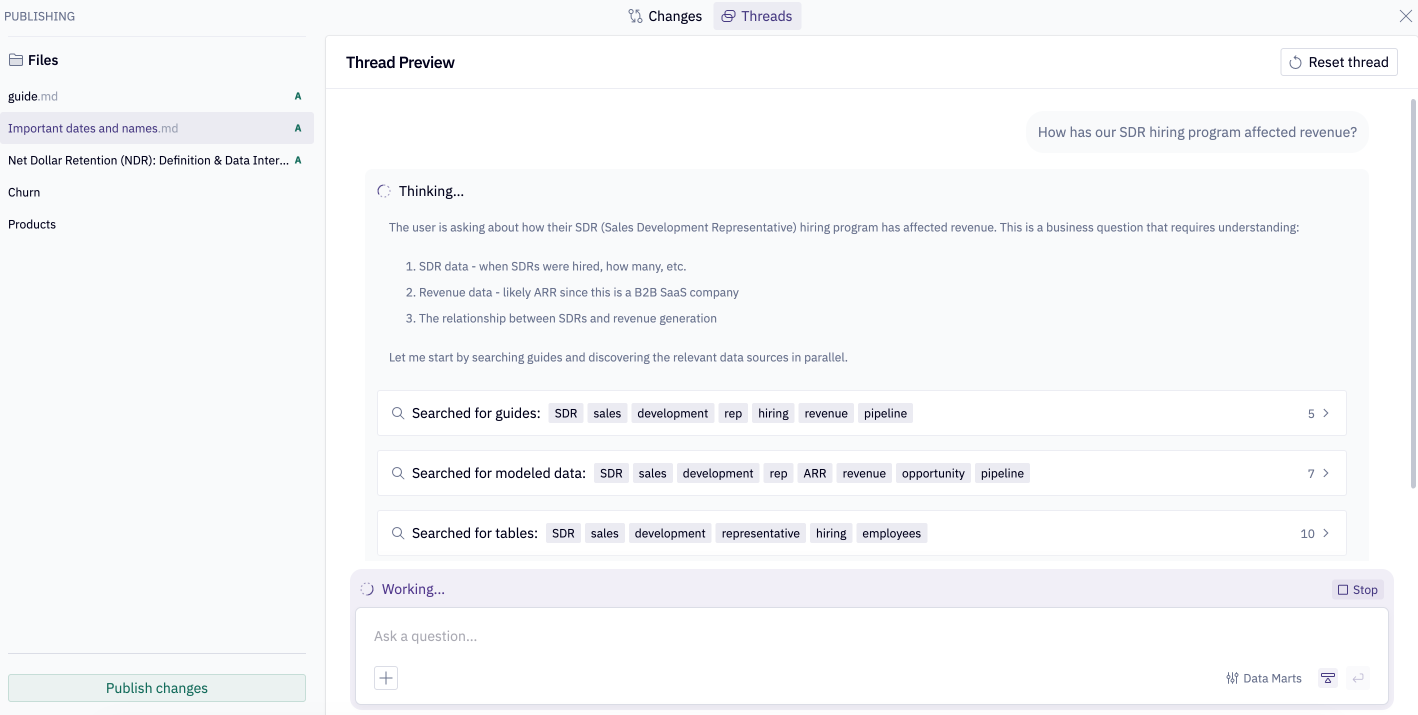Select the Churn file entry
This screenshot has height=715, width=1418.
pos(24,192)
